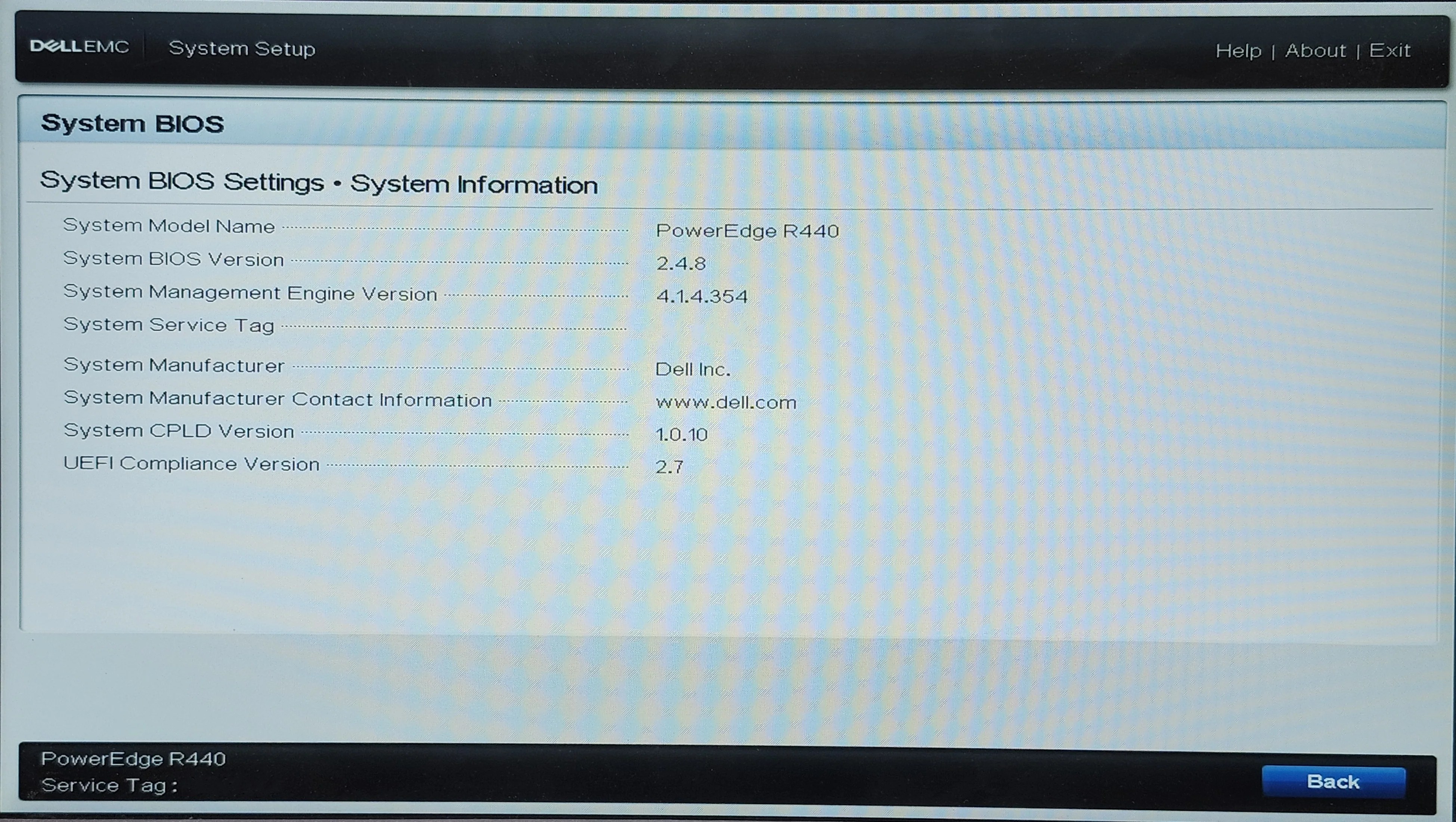The height and width of the screenshot is (822, 1456).
Task: Click the Back button
Action: tap(1333, 781)
